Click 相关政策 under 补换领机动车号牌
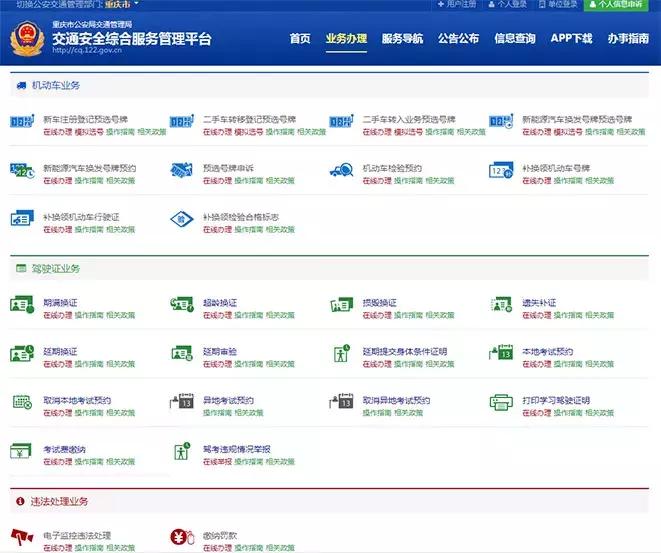661x553 pixels. point(599,181)
